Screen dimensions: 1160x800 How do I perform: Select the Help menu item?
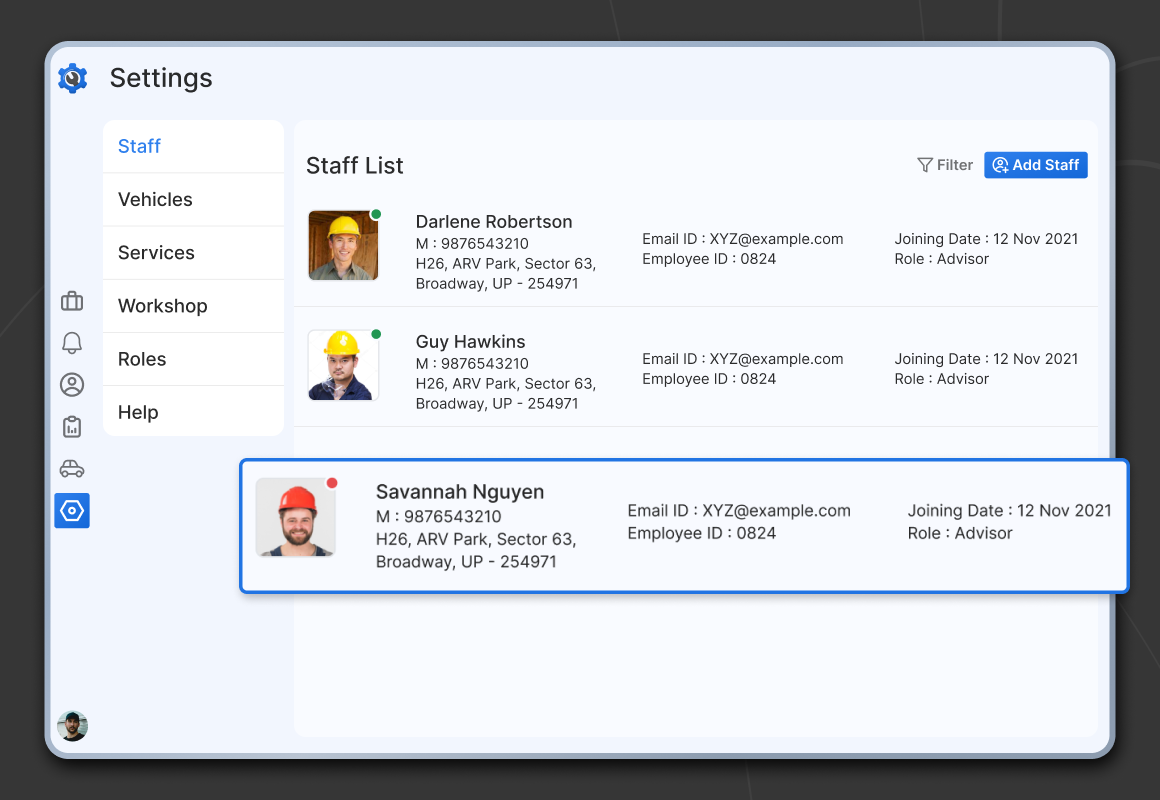pos(194,411)
